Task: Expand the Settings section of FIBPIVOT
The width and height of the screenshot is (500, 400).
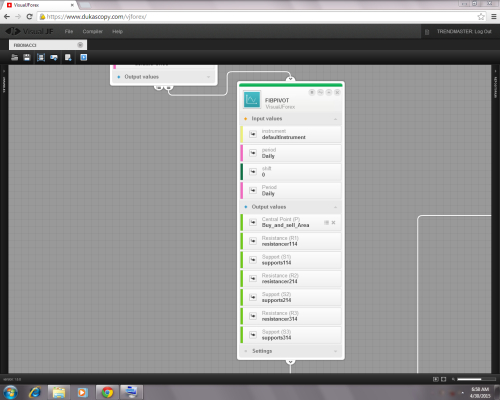Action: click(335, 351)
